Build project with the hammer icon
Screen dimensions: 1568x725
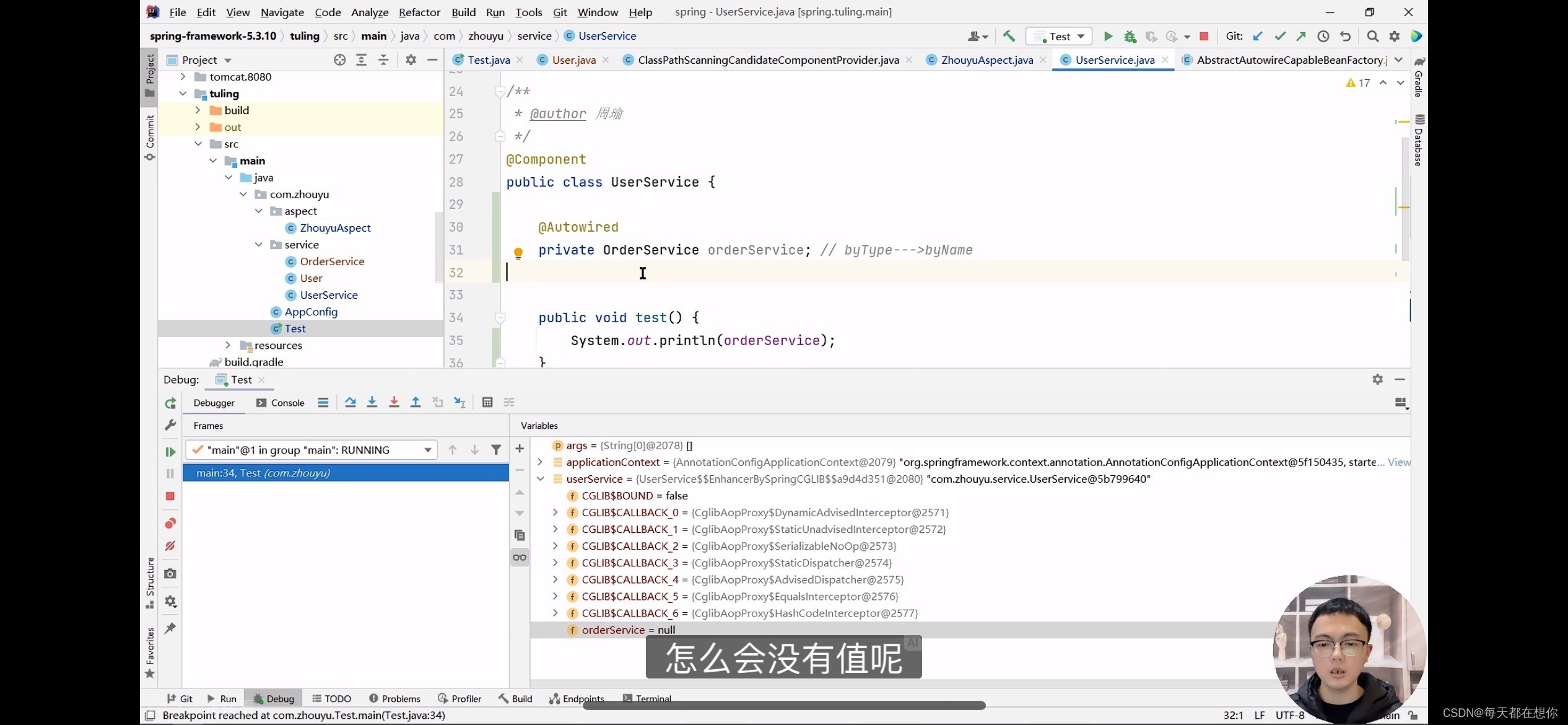pyautogui.click(x=1009, y=37)
